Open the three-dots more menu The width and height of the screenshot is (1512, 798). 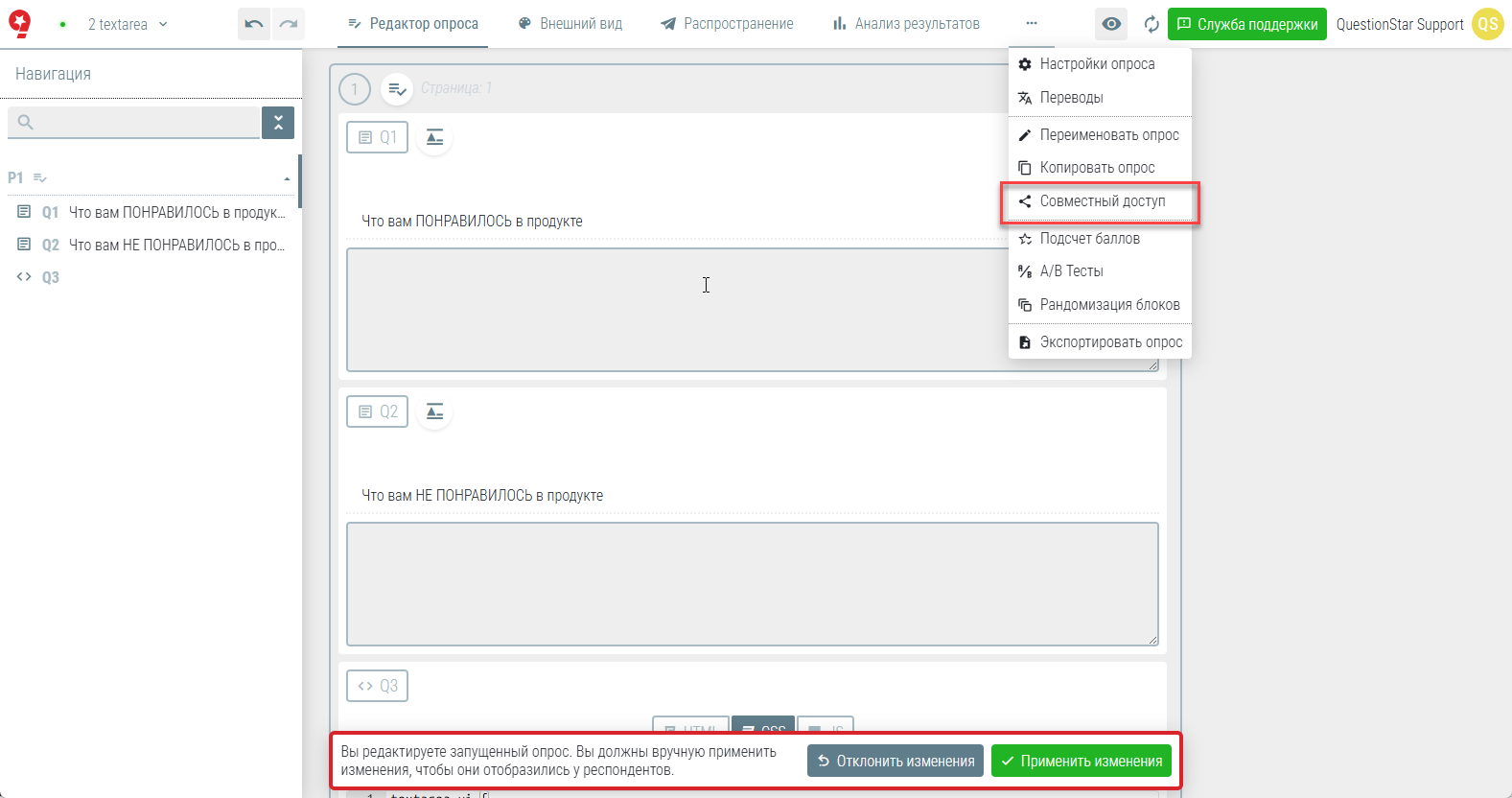coord(1032,23)
